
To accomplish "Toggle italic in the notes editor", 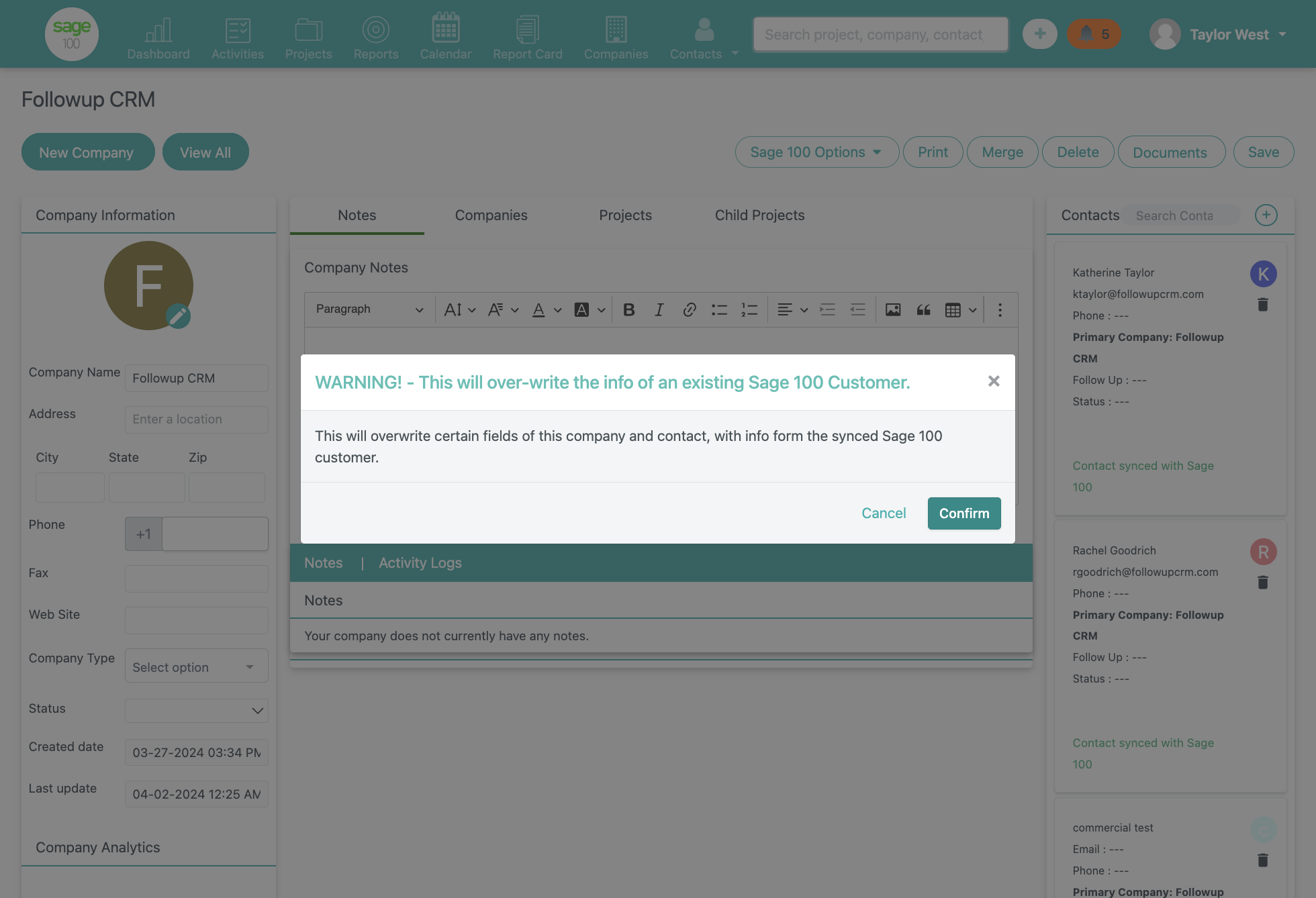I will pos(659,309).
